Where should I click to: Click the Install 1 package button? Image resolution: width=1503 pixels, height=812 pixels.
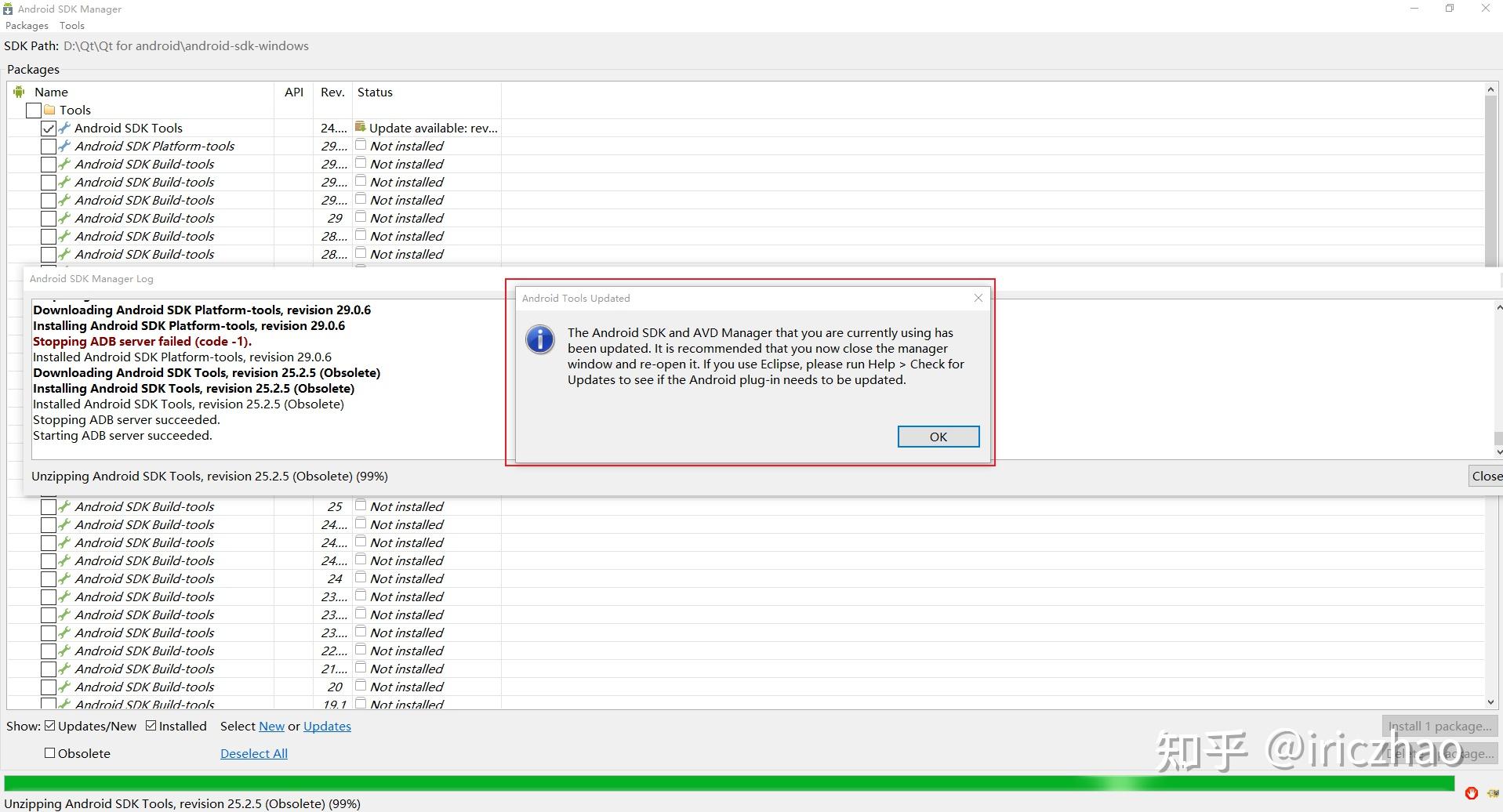point(1440,727)
